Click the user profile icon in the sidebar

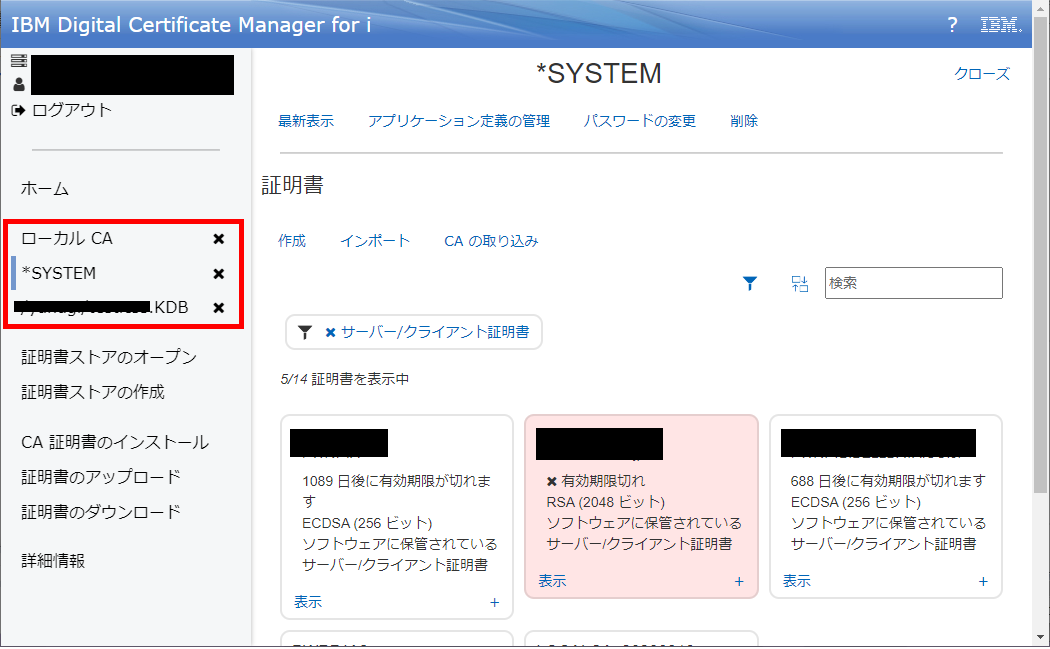tap(19, 84)
